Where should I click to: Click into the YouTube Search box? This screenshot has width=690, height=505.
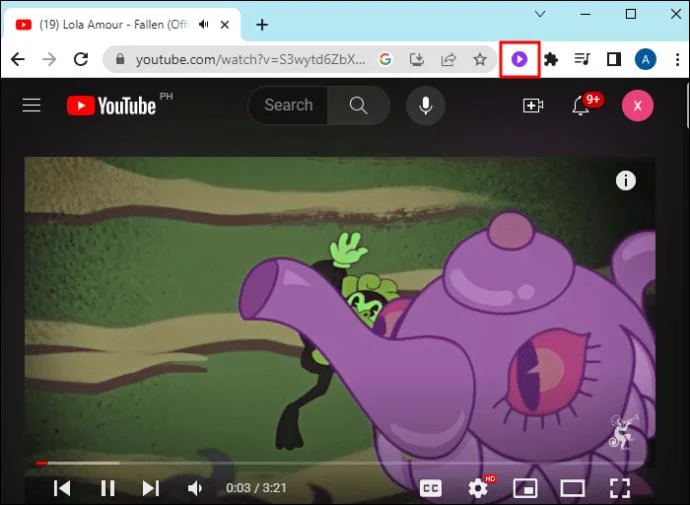click(288, 105)
